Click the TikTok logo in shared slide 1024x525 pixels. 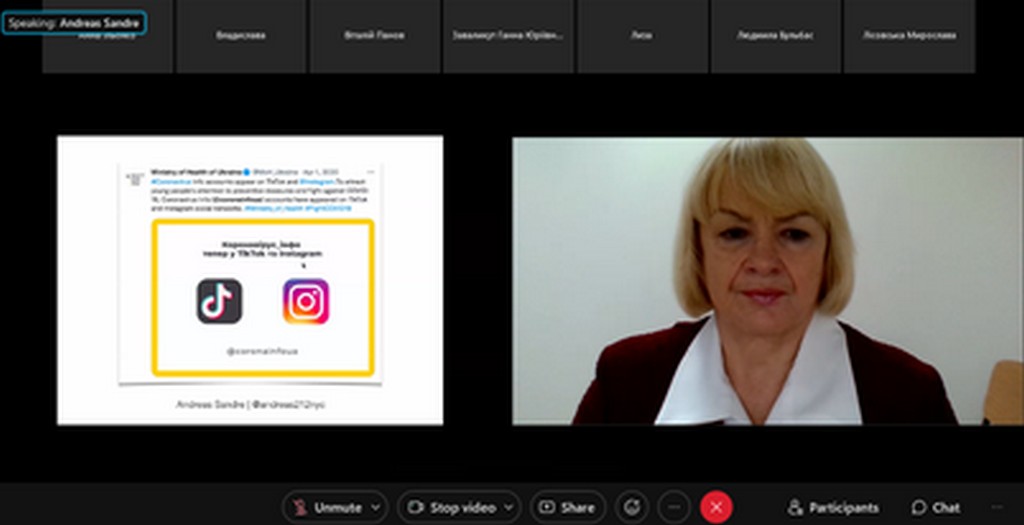coord(219,301)
